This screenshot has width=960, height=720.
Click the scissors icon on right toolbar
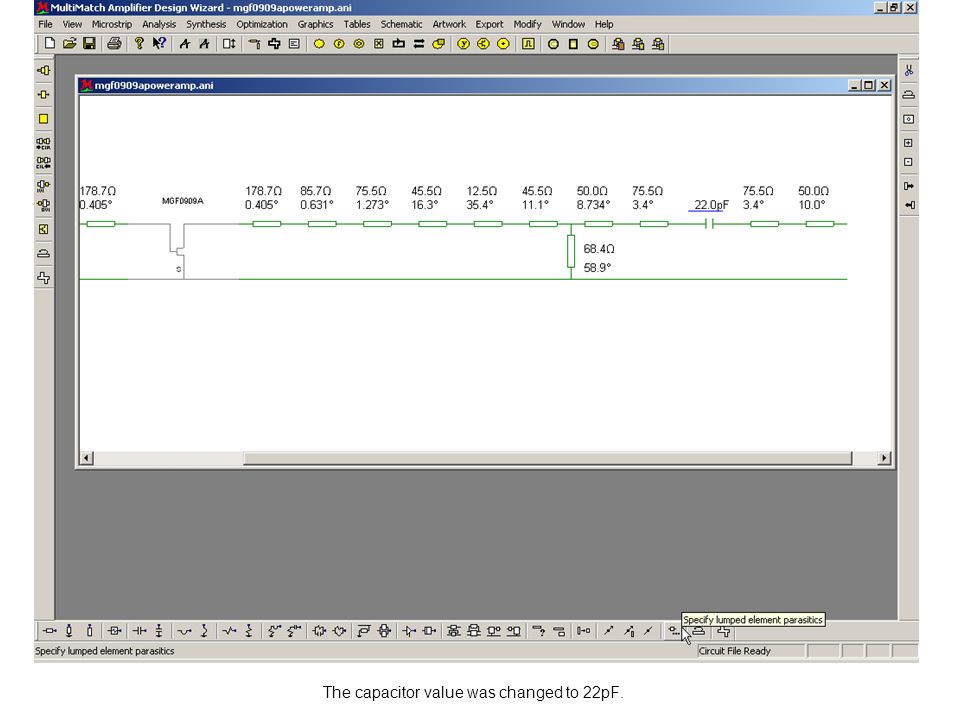(909, 70)
